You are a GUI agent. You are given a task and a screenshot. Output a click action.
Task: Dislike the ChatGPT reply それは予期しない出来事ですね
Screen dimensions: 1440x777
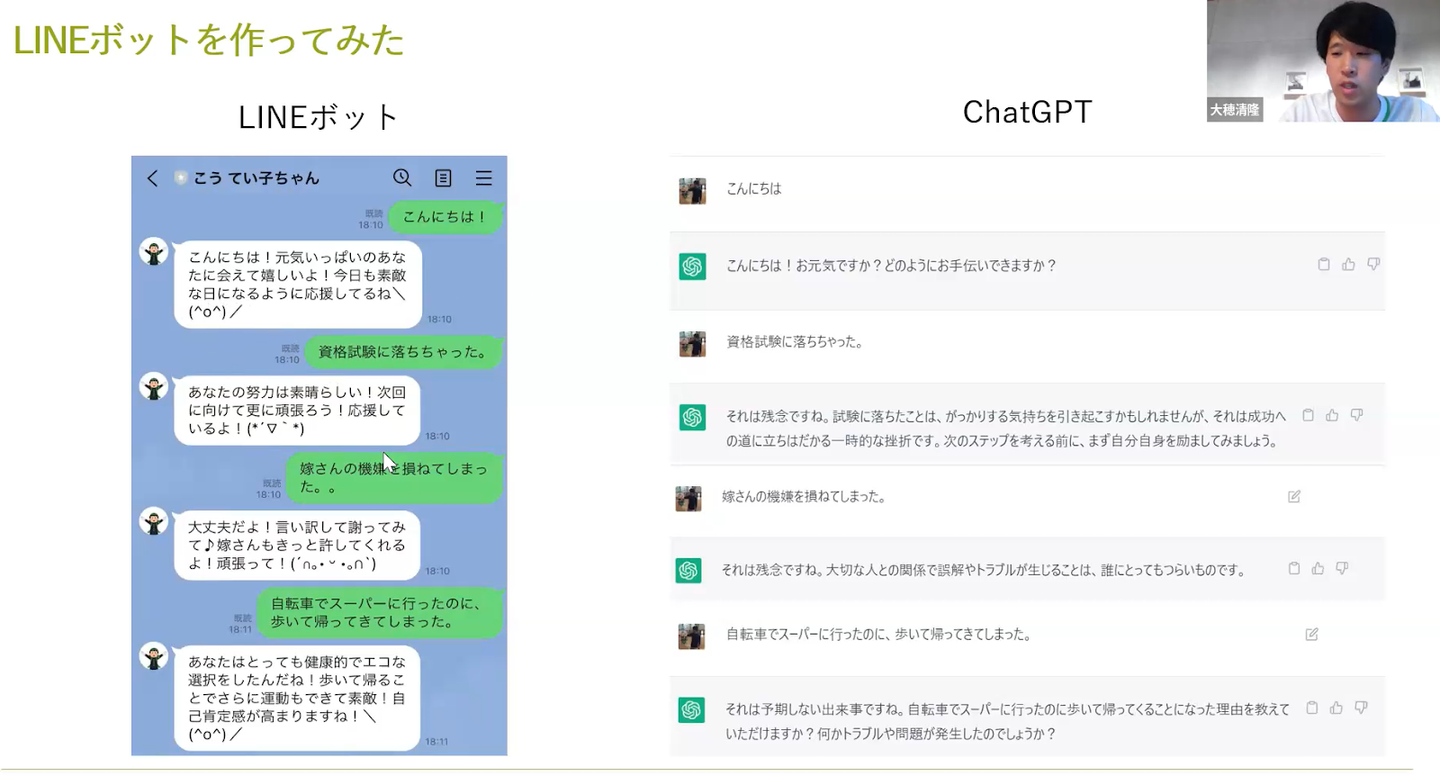1361,707
